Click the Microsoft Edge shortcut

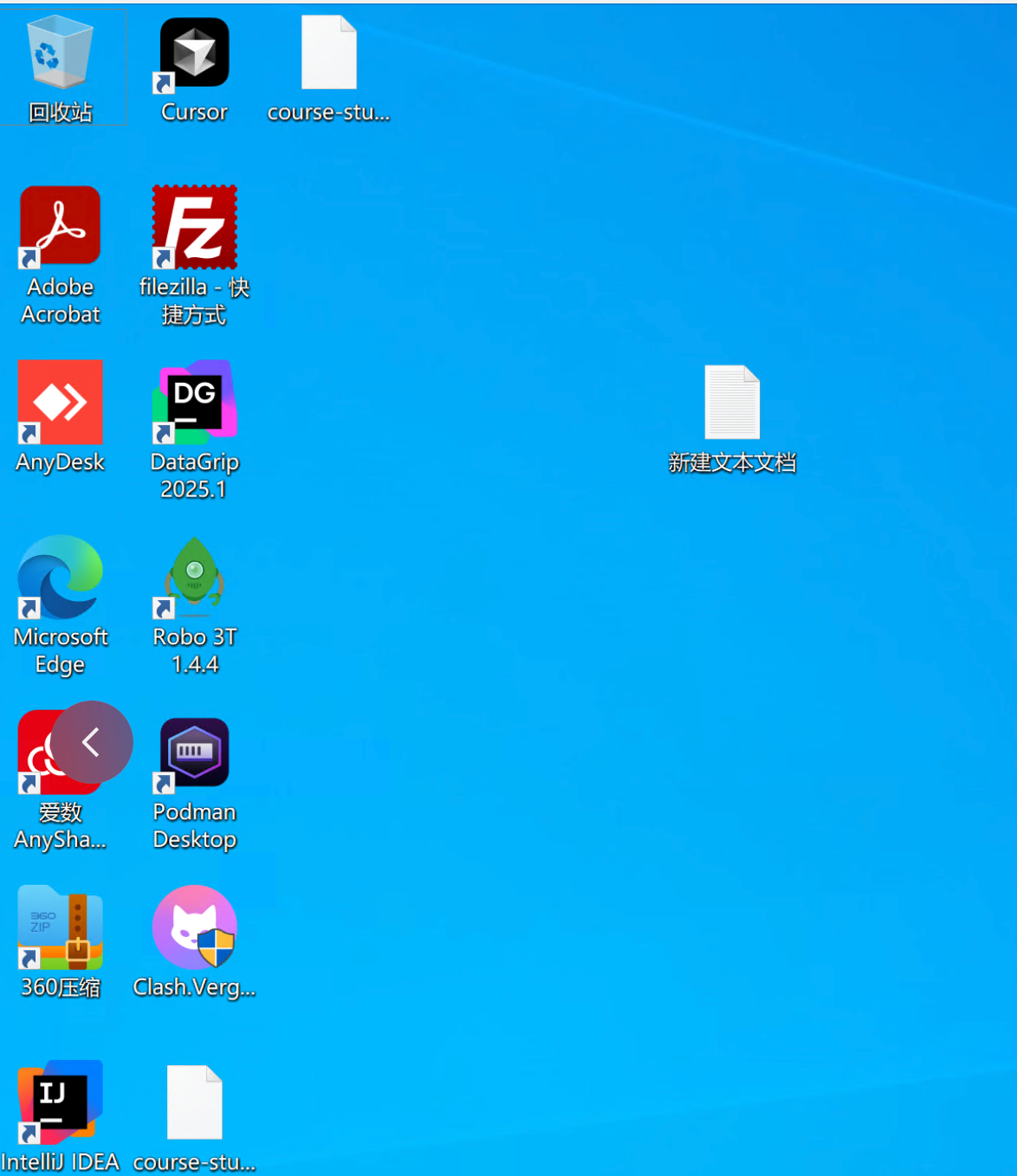click(60, 578)
